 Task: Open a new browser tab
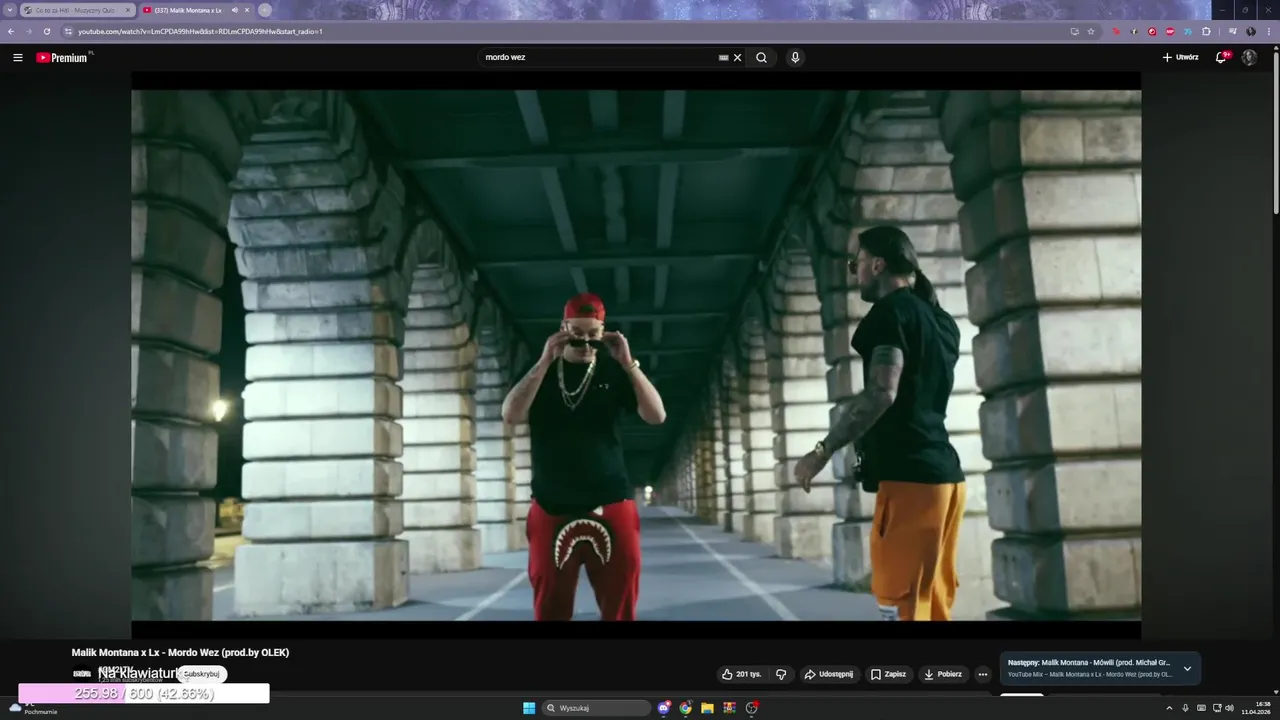click(x=265, y=10)
